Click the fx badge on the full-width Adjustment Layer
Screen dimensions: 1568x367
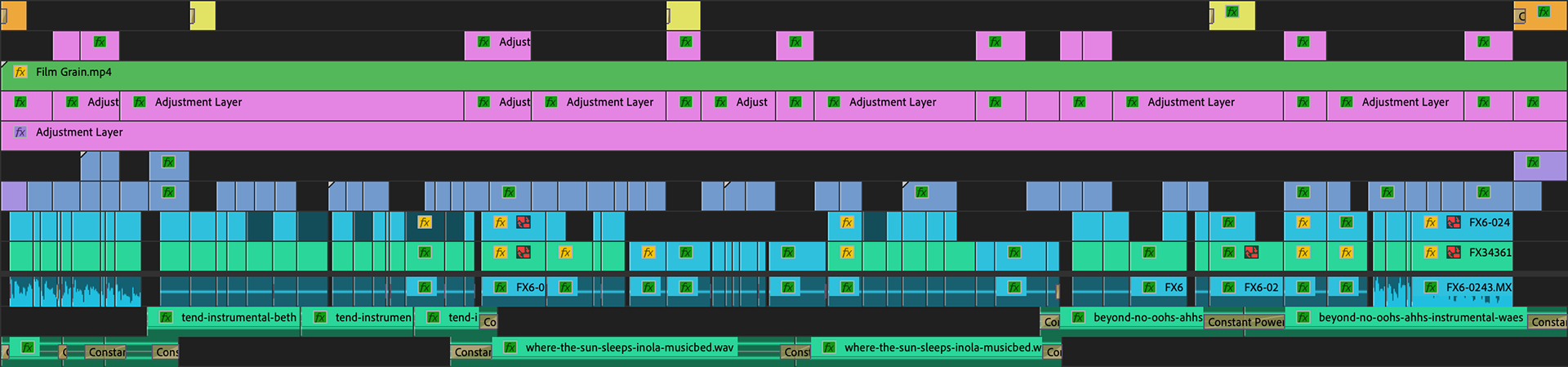click(x=20, y=132)
